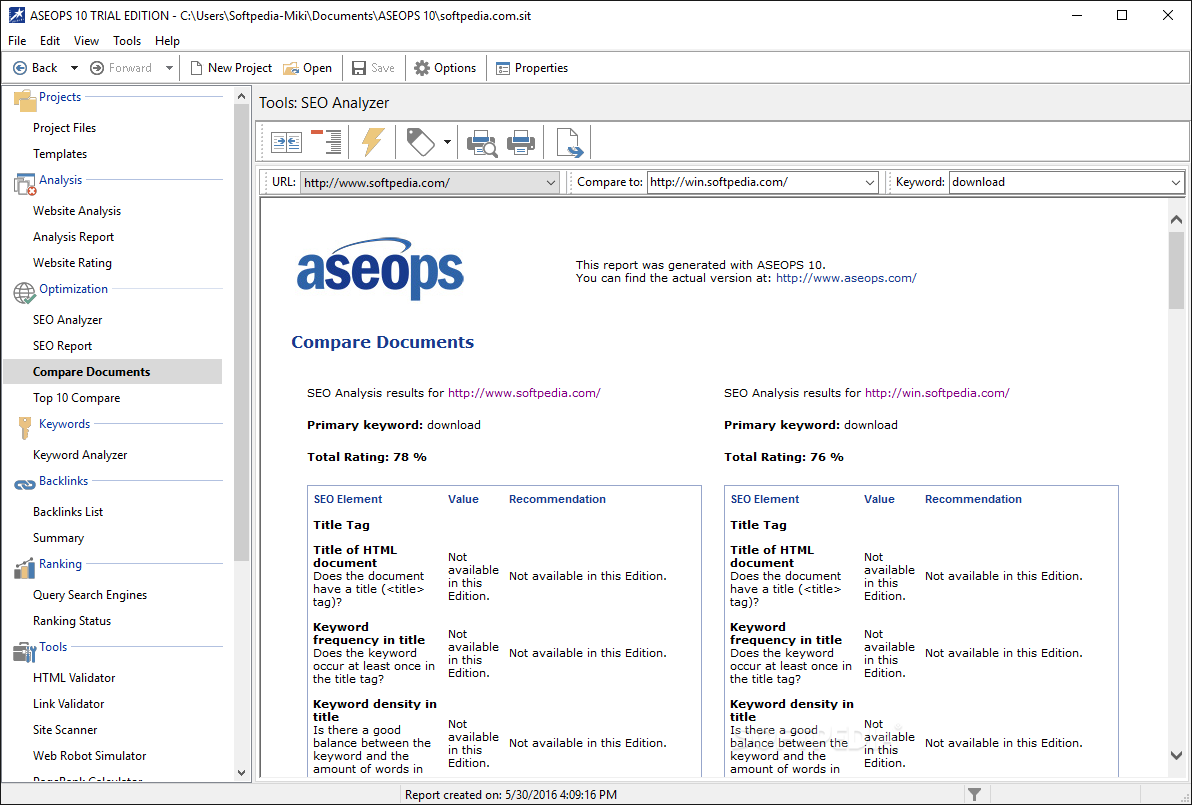Expand the Keyword combo box dropdown
Screen dimensions: 1192x805
coord(1175,182)
